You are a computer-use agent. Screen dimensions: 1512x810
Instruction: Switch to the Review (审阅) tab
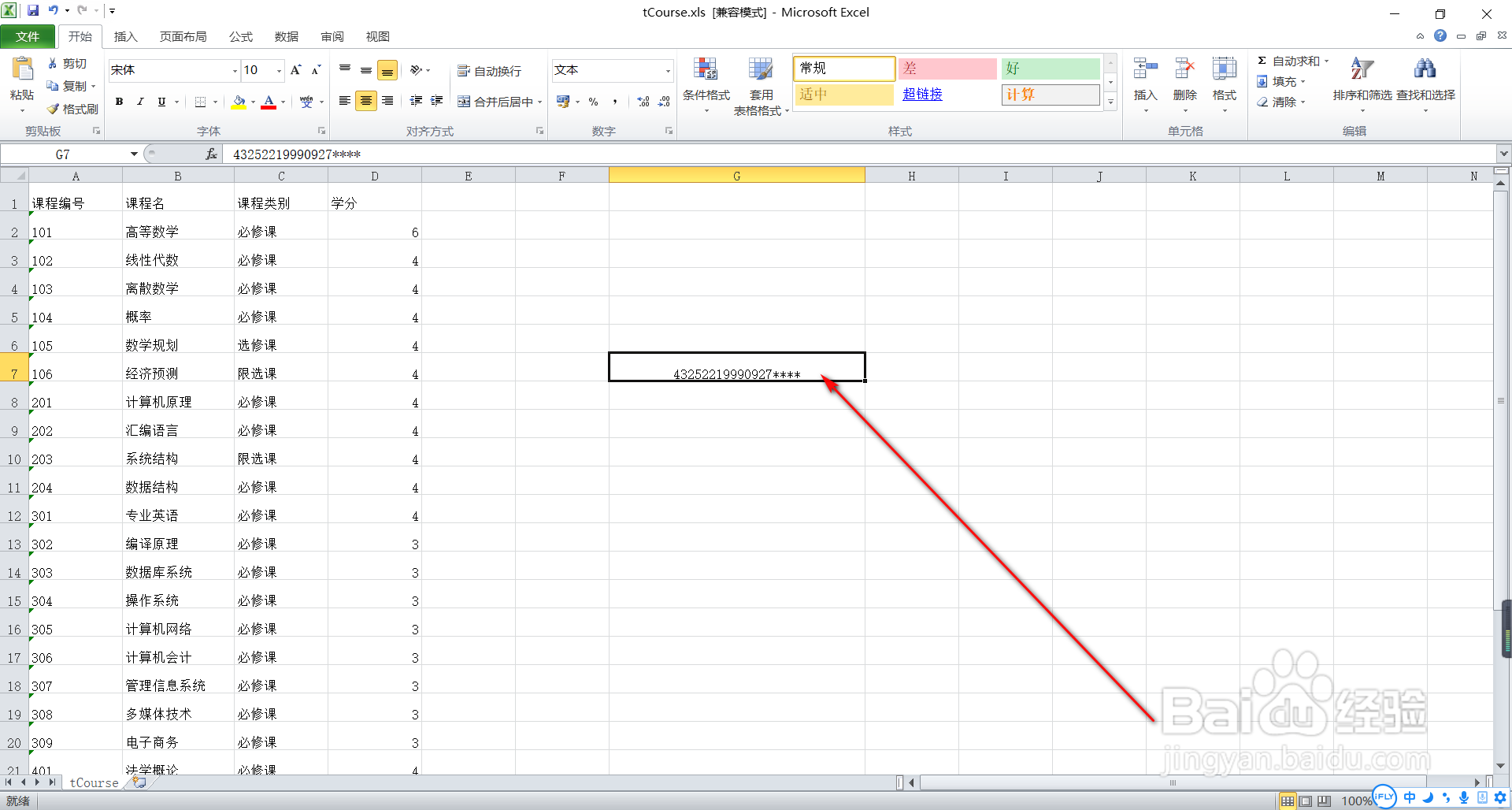[332, 36]
